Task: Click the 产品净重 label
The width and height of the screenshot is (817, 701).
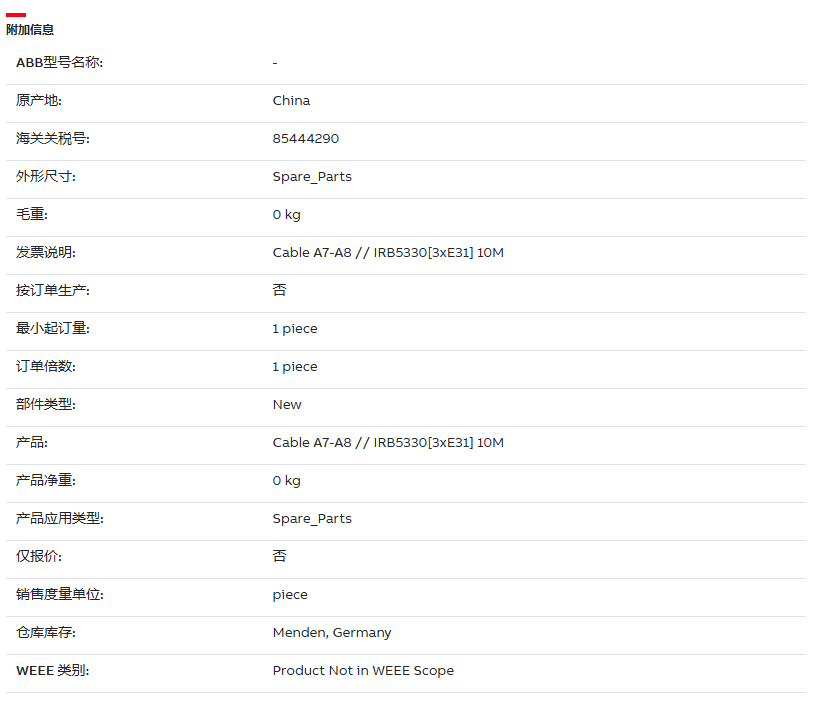Action: pyautogui.click(x=46, y=481)
